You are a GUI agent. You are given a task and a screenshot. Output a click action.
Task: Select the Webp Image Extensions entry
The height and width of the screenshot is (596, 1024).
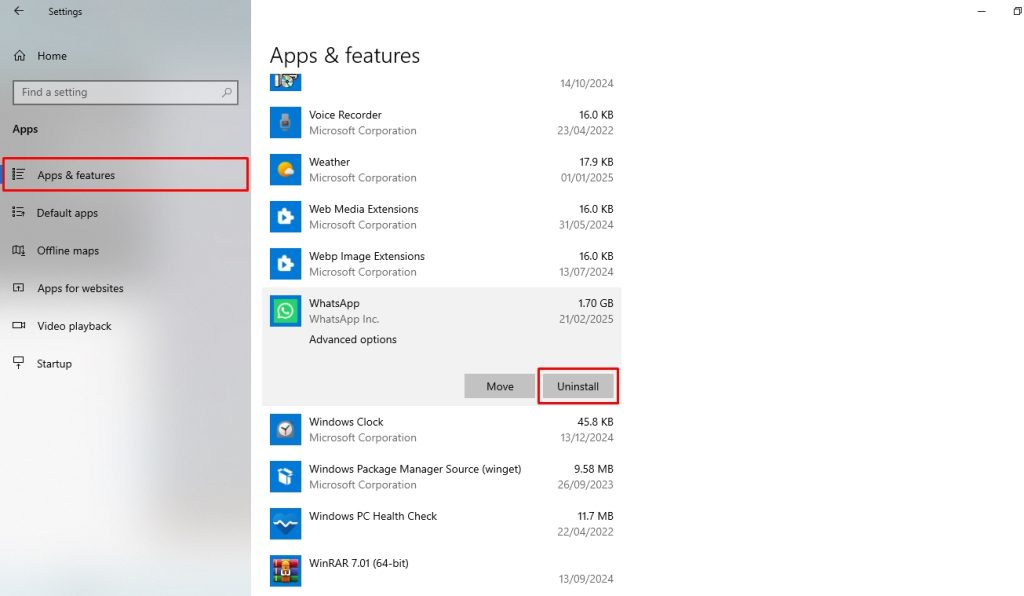[441, 264]
